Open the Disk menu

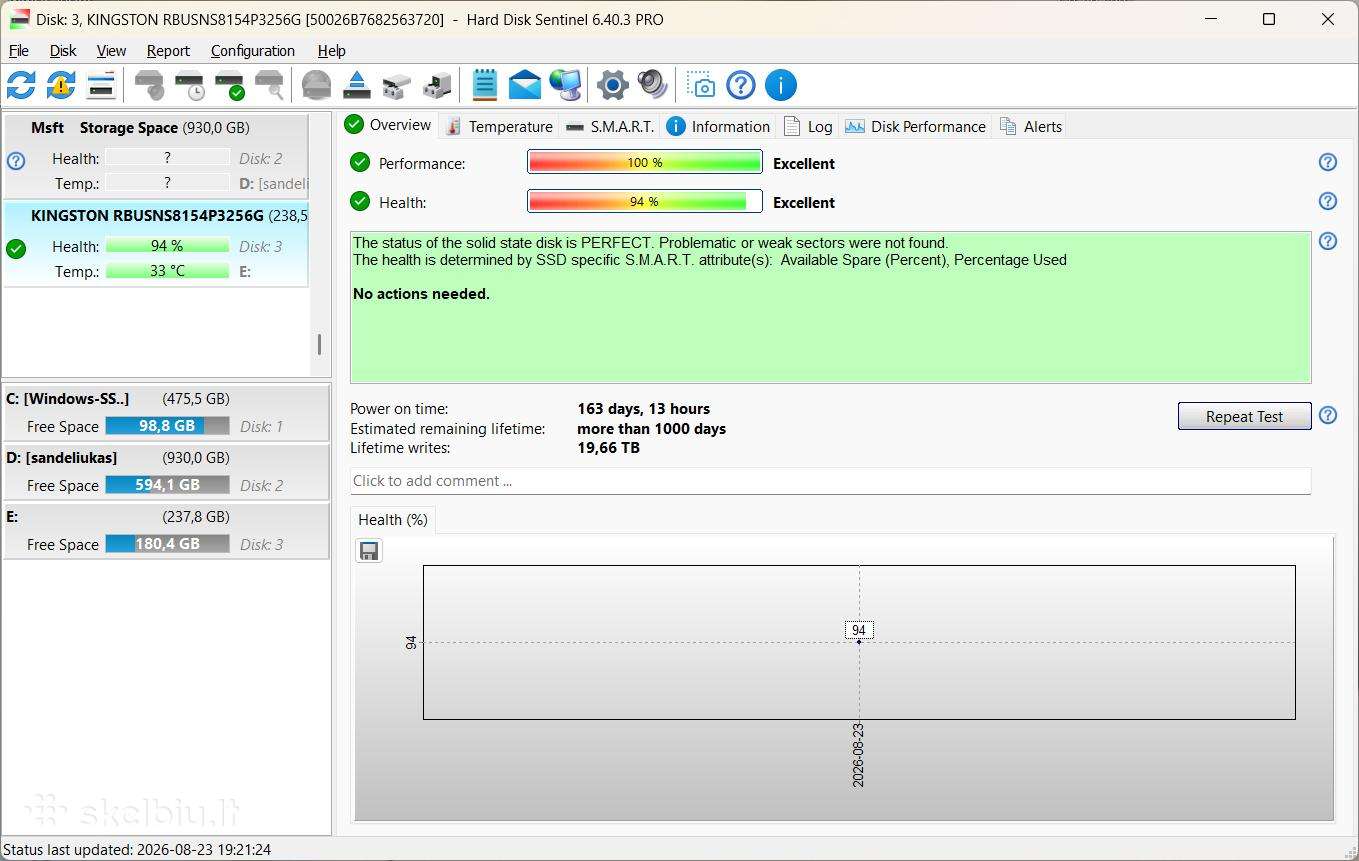click(x=63, y=51)
